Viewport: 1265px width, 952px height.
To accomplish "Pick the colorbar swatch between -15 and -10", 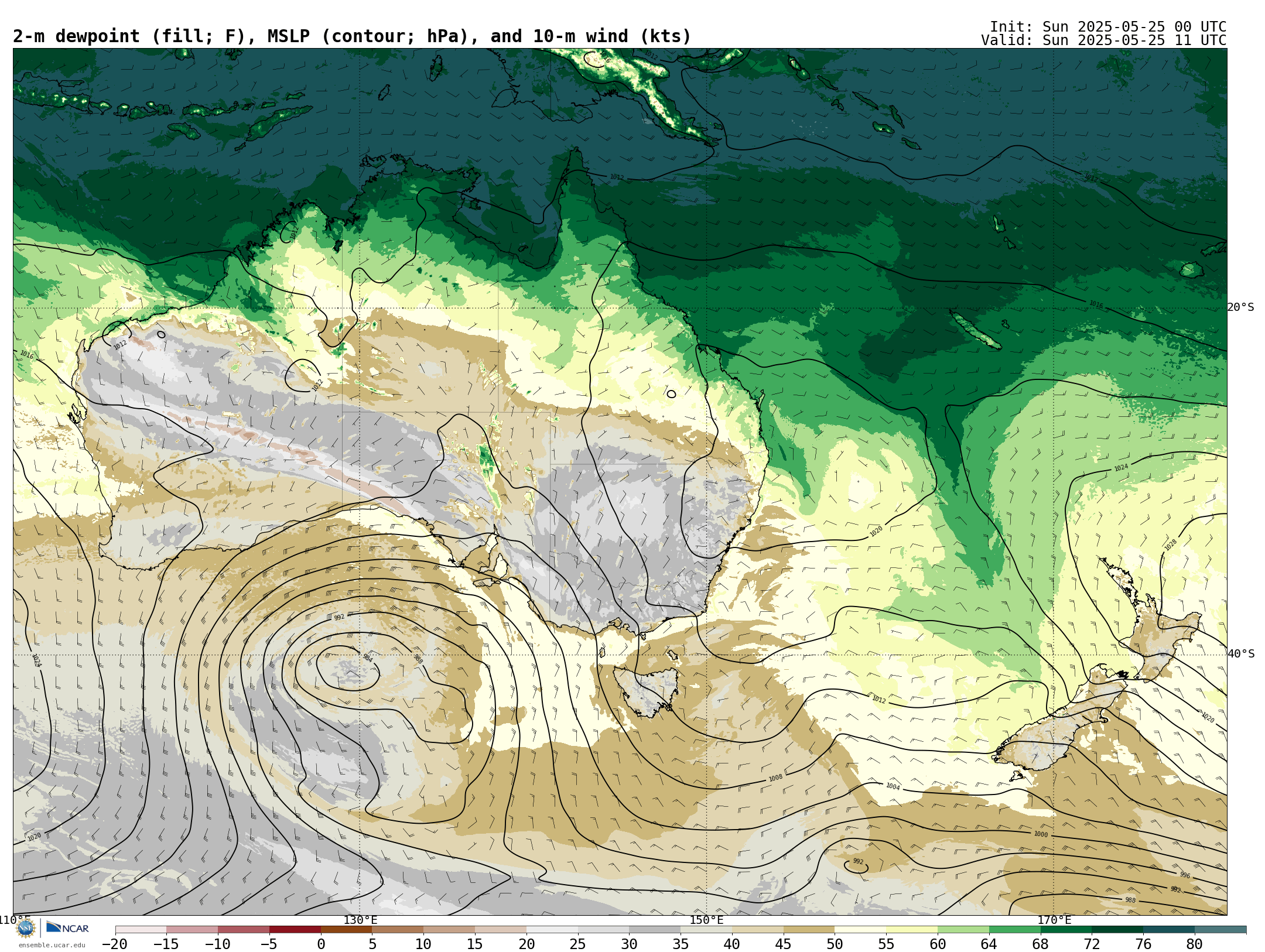I will (x=192, y=930).
